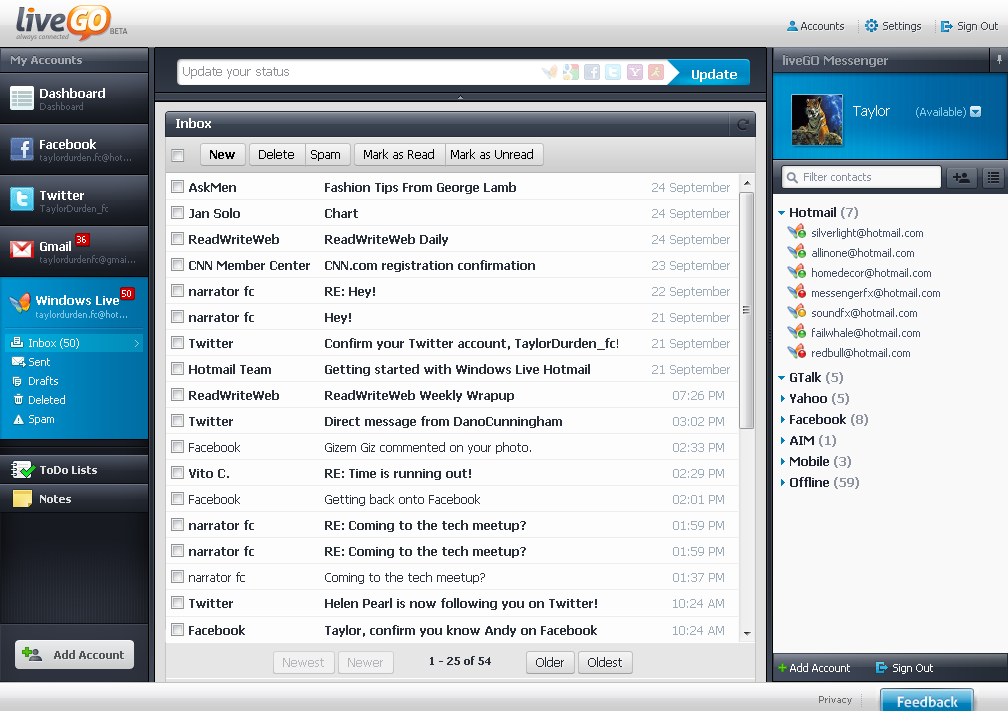This screenshot has width=1008, height=711.
Task: Check the Vito C. message checkbox
Action: point(178,472)
